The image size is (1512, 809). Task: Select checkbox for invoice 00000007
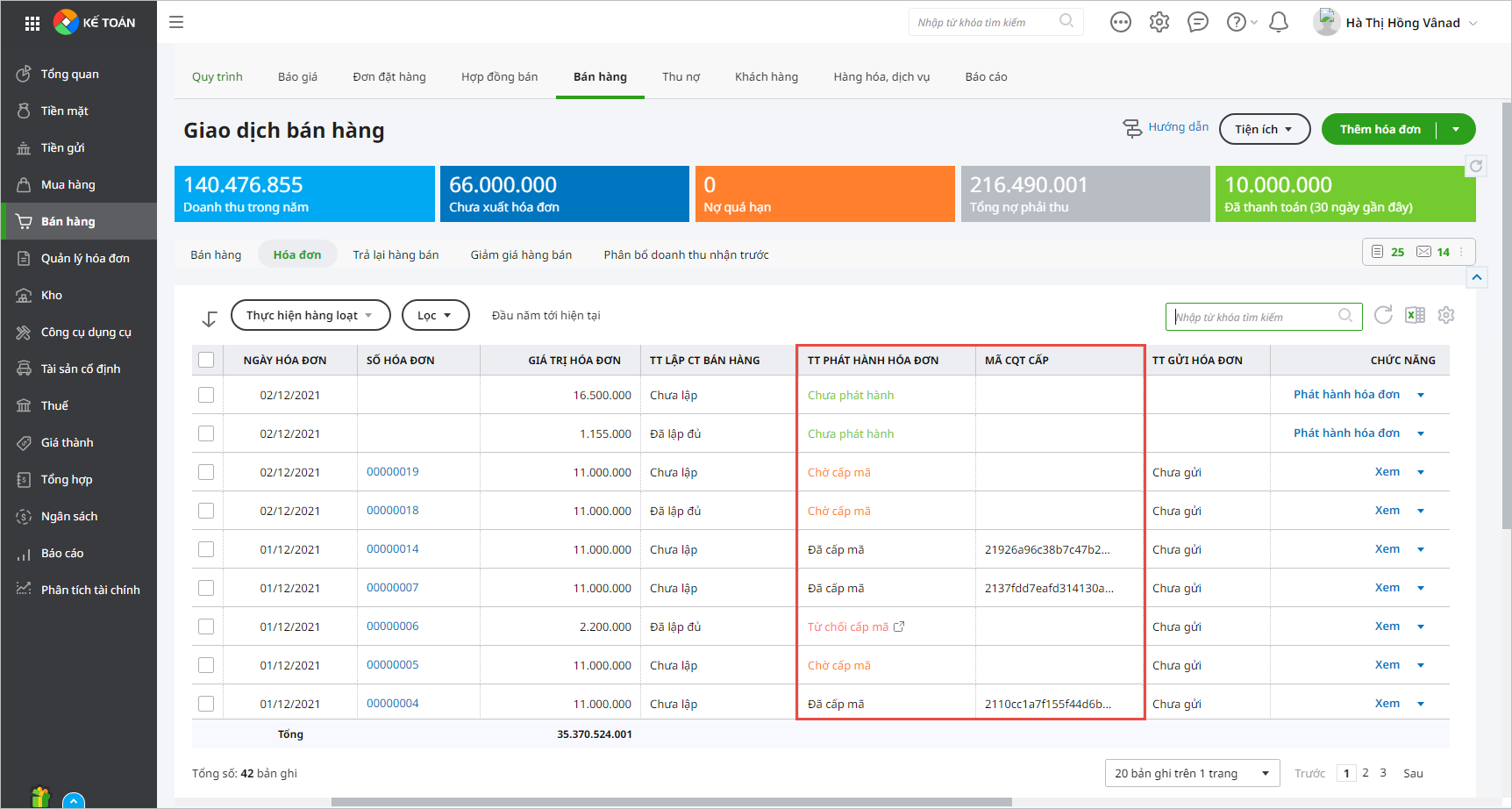tap(206, 588)
